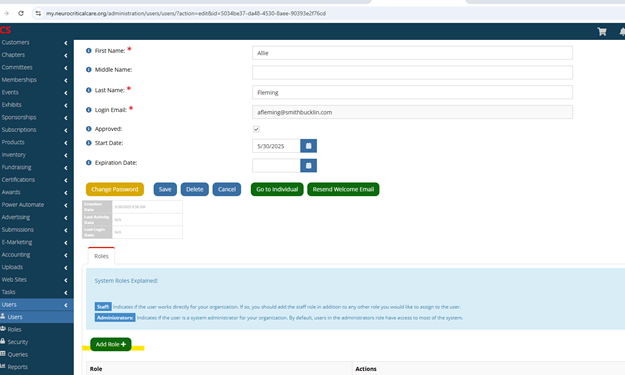The image size is (625, 375).
Task: Click into the Middle Name field
Action: click(413, 73)
